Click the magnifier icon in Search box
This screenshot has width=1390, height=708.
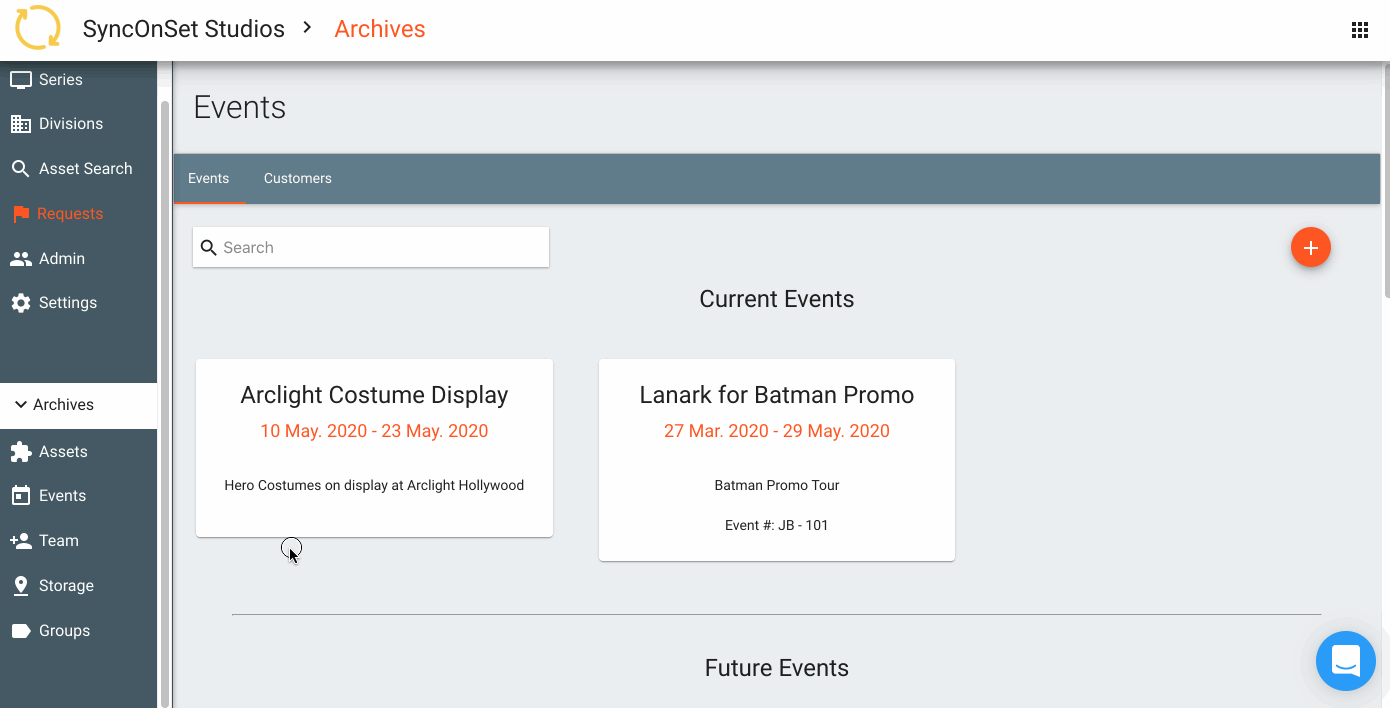(209, 247)
